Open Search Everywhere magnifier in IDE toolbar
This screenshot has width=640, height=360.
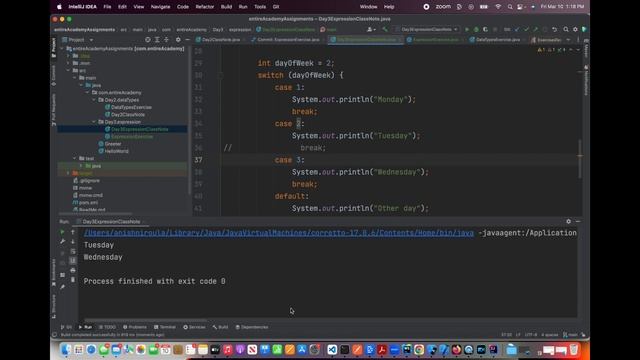click(x=566, y=29)
